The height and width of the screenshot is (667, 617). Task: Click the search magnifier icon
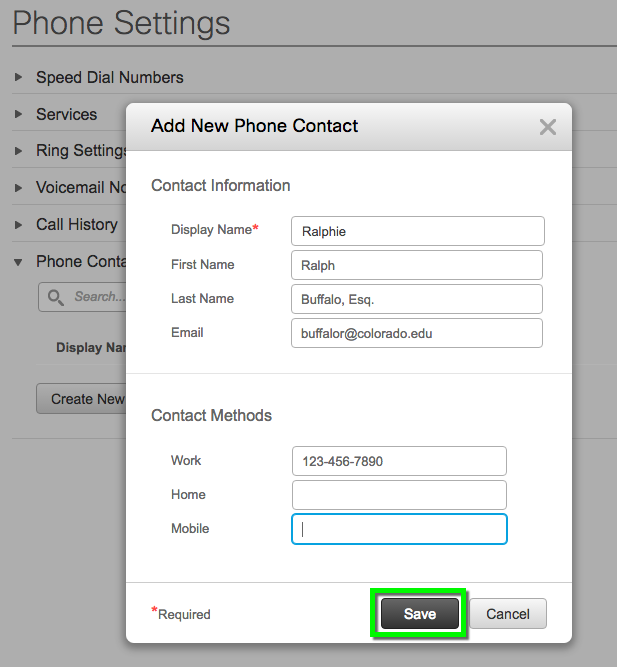point(55,297)
